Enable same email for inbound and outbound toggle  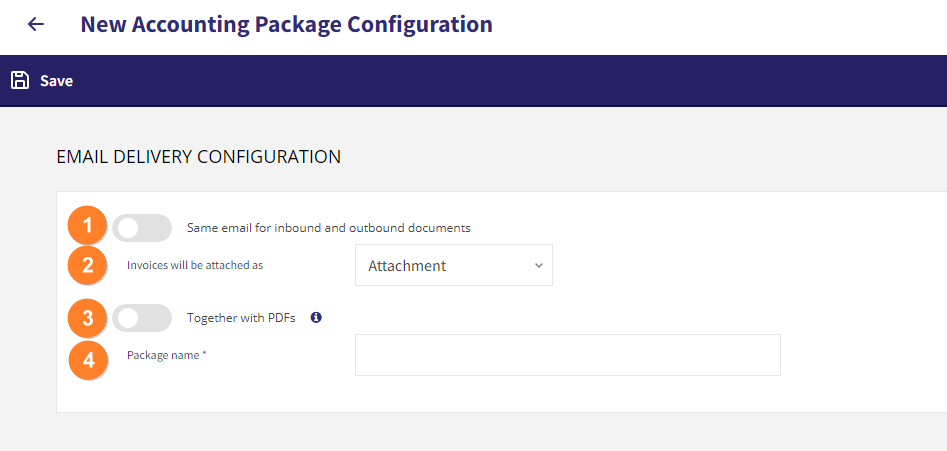pos(142,228)
